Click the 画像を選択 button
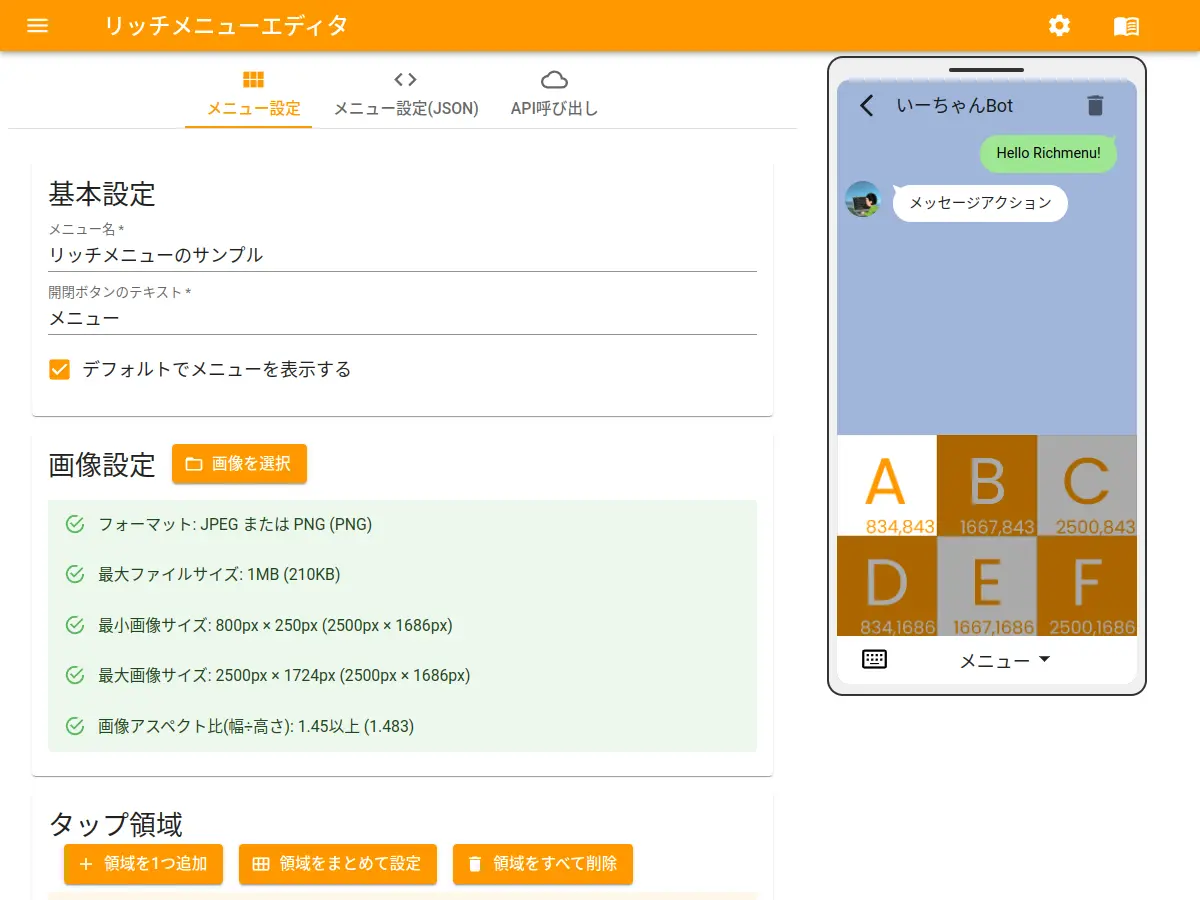Image resolution: width=1200 pixels, height=900 pixels. pyautogui.click(x=239, y=464)
